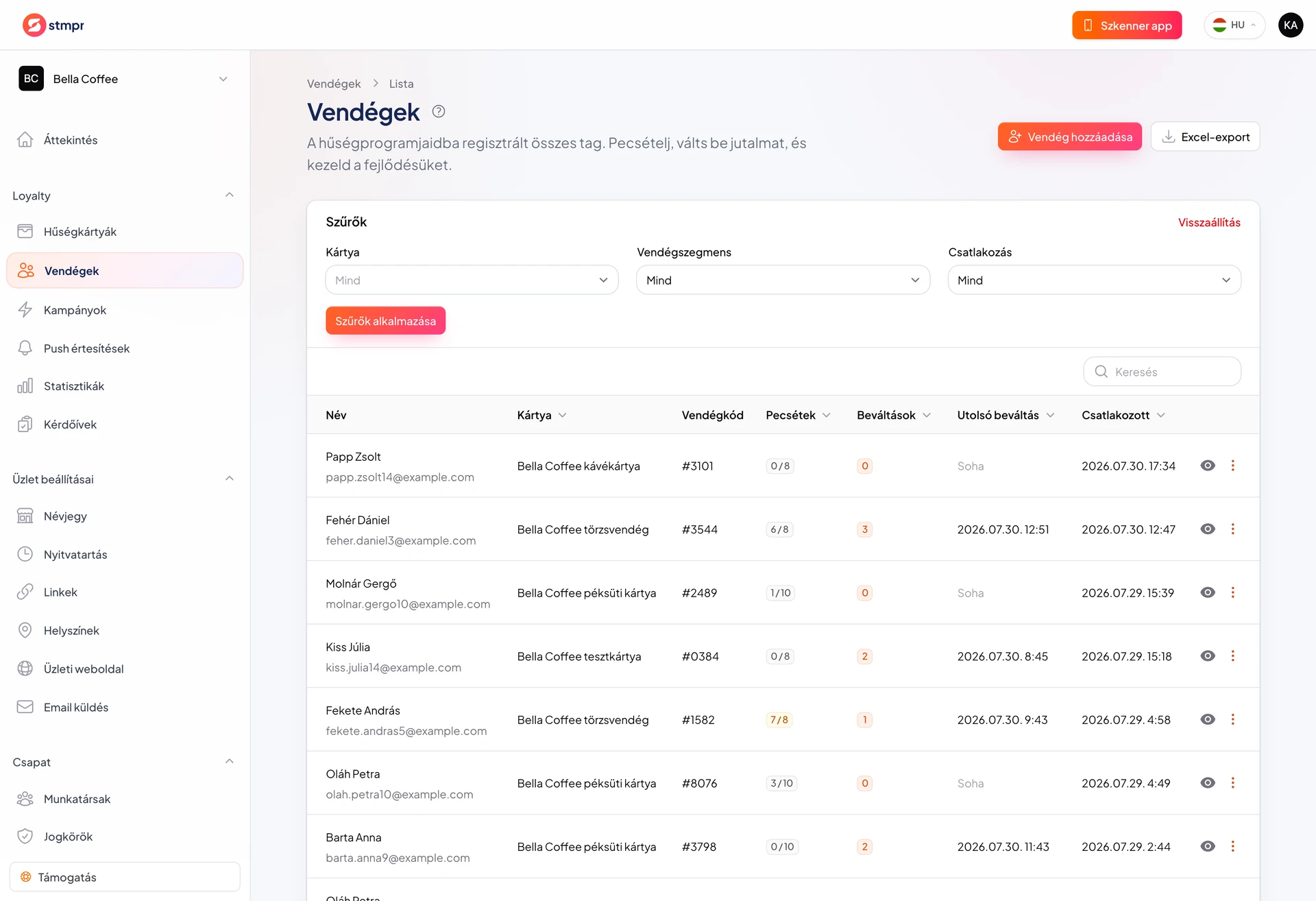Viewport: 1316px width, 901px height.
Task: Click the BC business avatar badge
Action: click(31, 79)
